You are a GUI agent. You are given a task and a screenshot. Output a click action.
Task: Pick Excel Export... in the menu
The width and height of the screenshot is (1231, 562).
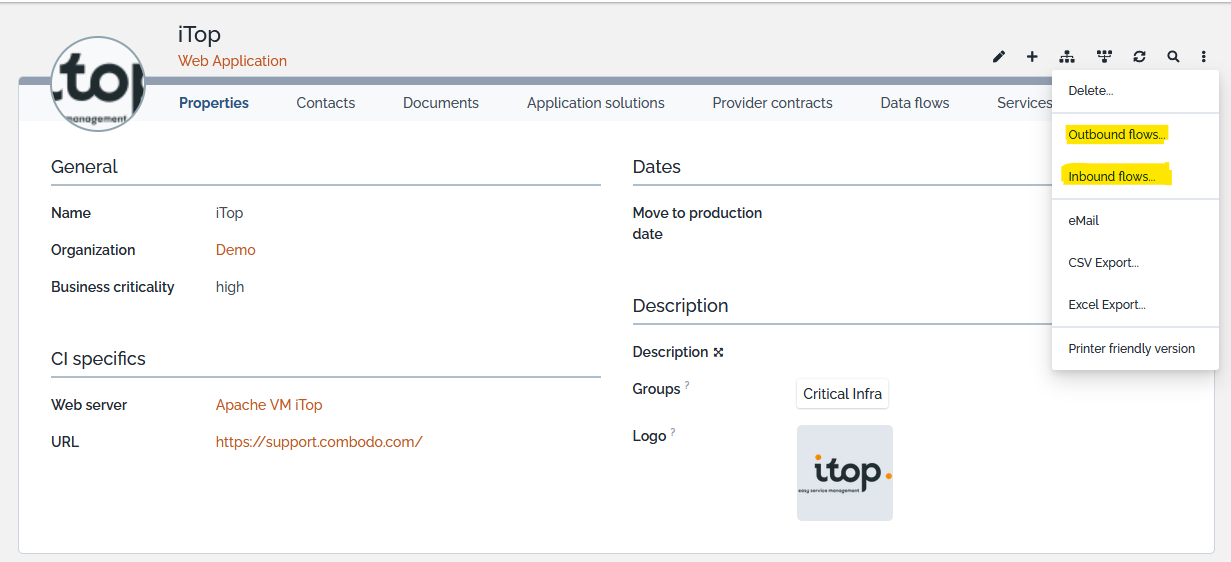point(1107,305)
